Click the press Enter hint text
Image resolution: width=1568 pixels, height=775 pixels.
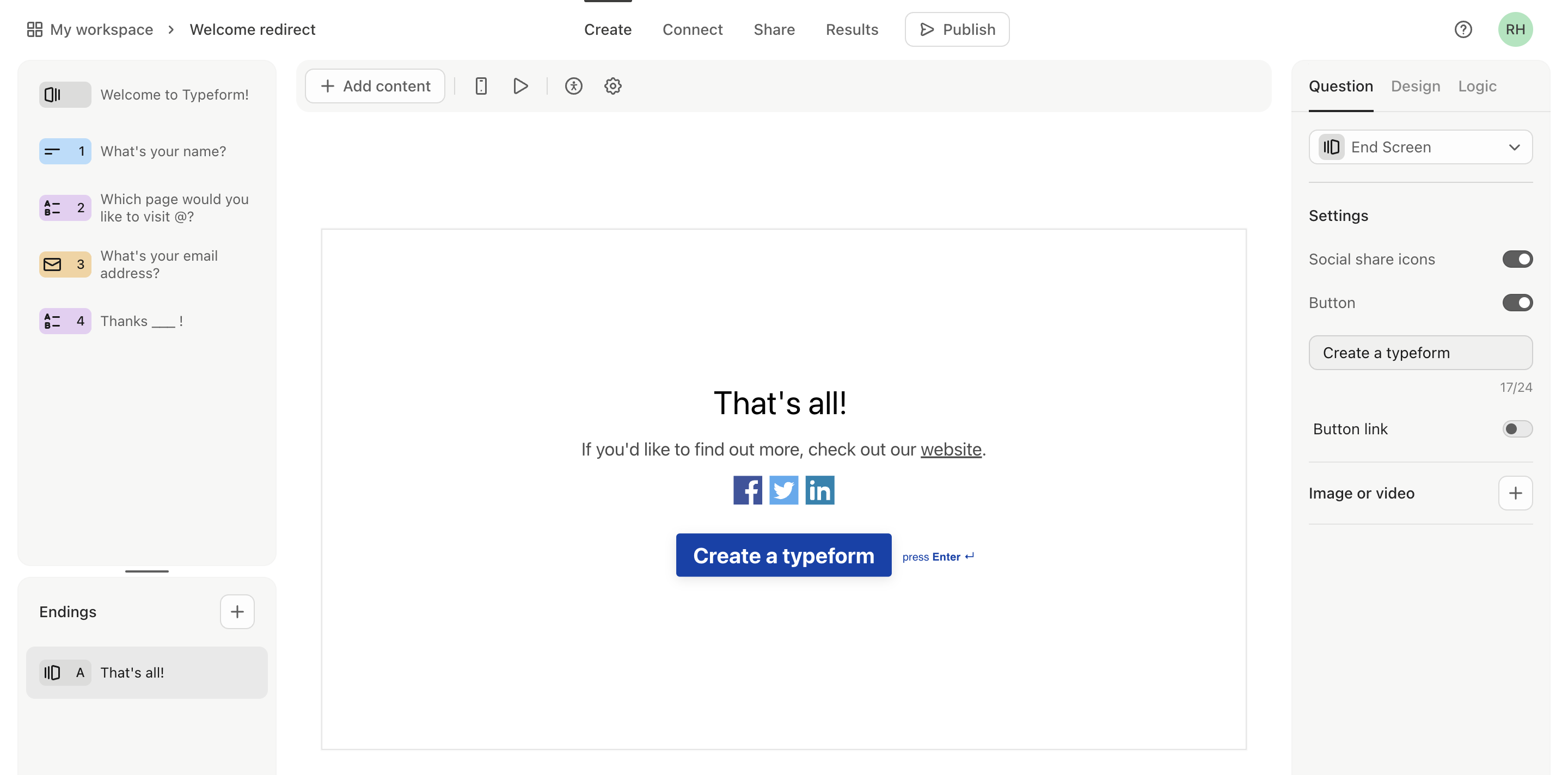coord(938,556)
